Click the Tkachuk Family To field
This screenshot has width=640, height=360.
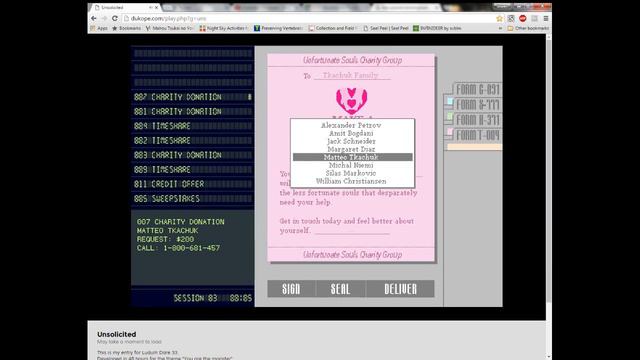352,76
